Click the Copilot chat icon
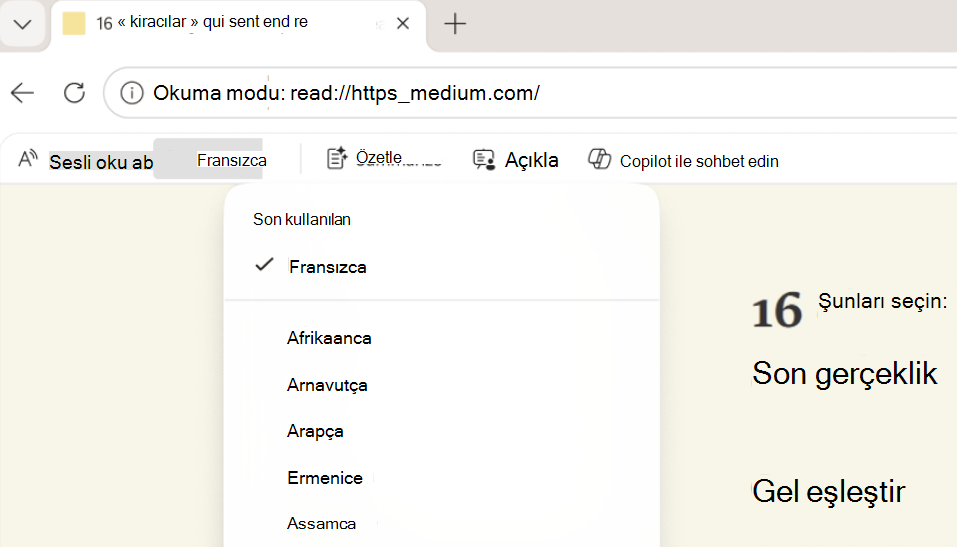 pyautogui.click(x=599, y=159)
